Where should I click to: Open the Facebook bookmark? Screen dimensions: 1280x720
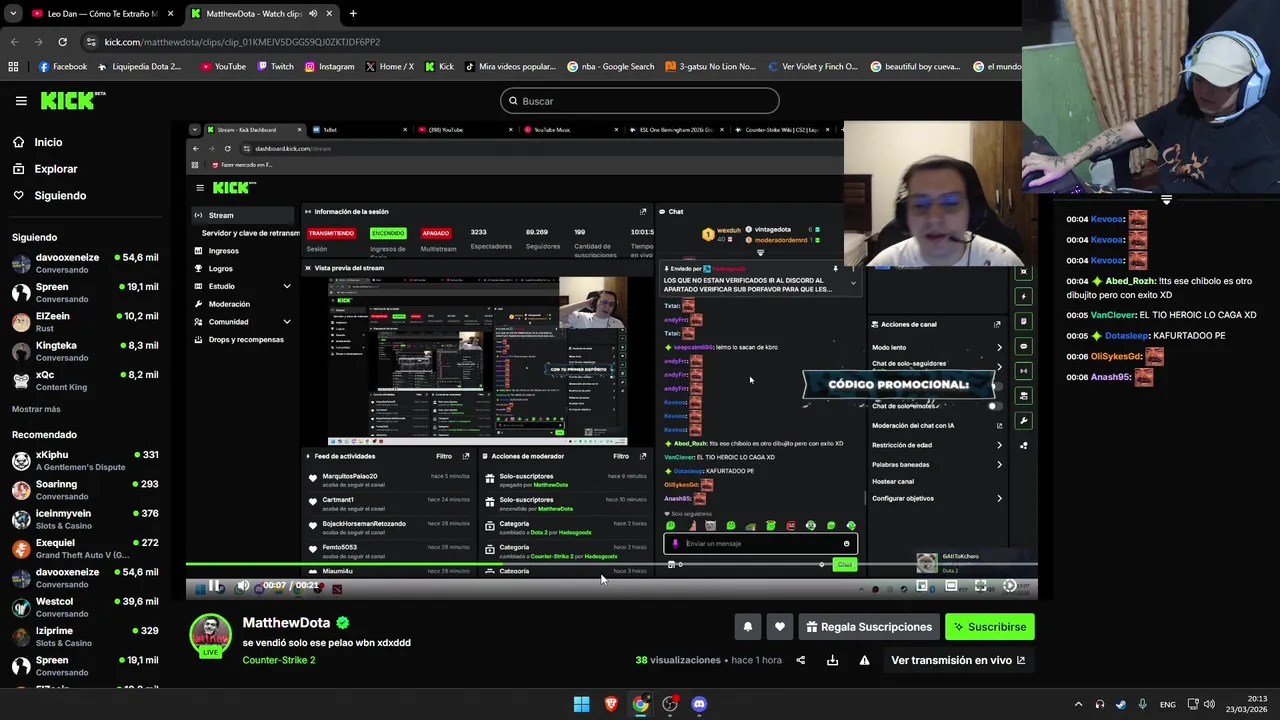63,67
